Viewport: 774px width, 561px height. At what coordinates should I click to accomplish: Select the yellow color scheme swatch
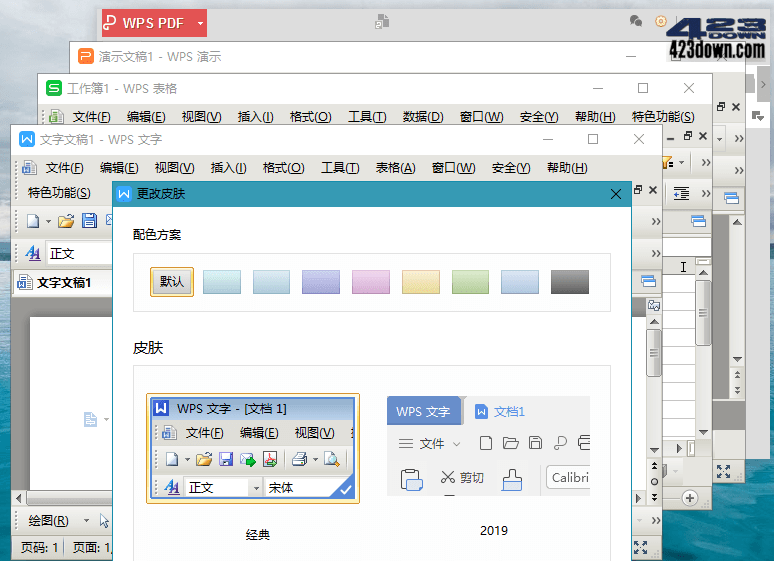[421, 282]
